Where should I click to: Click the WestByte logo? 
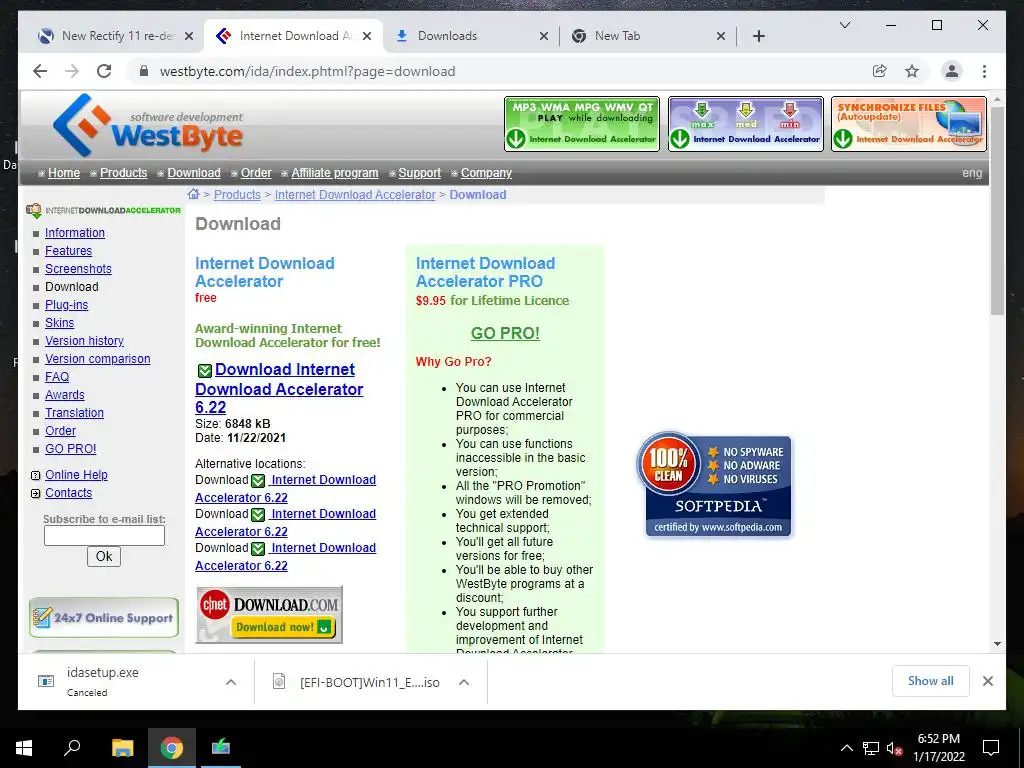click(x=148, y=125)
